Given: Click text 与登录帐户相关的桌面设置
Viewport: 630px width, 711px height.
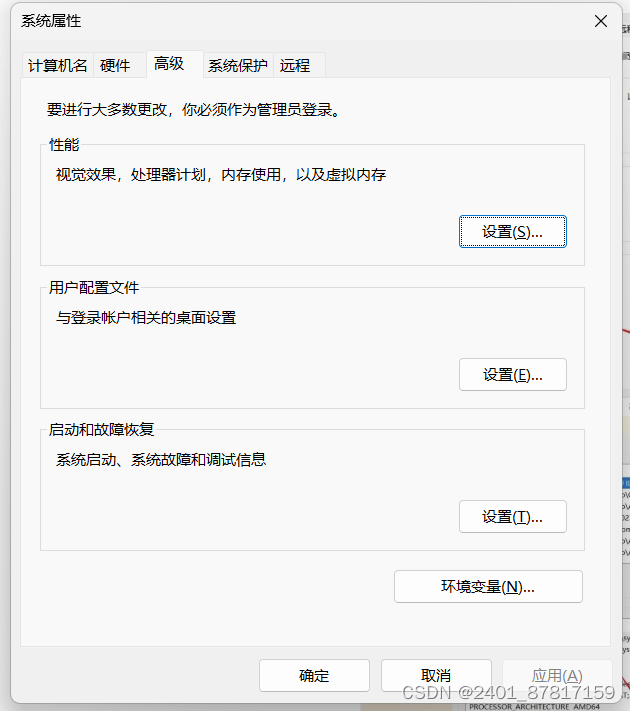Looking at the screenshot, I should pos(146,317).
